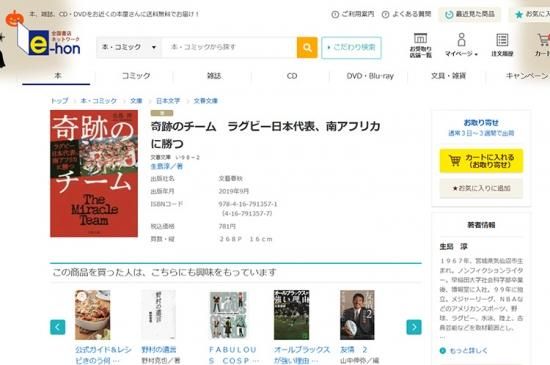Click the お気に入り star button in header
This screenshot has height=365, width=550.
(531, 14)
